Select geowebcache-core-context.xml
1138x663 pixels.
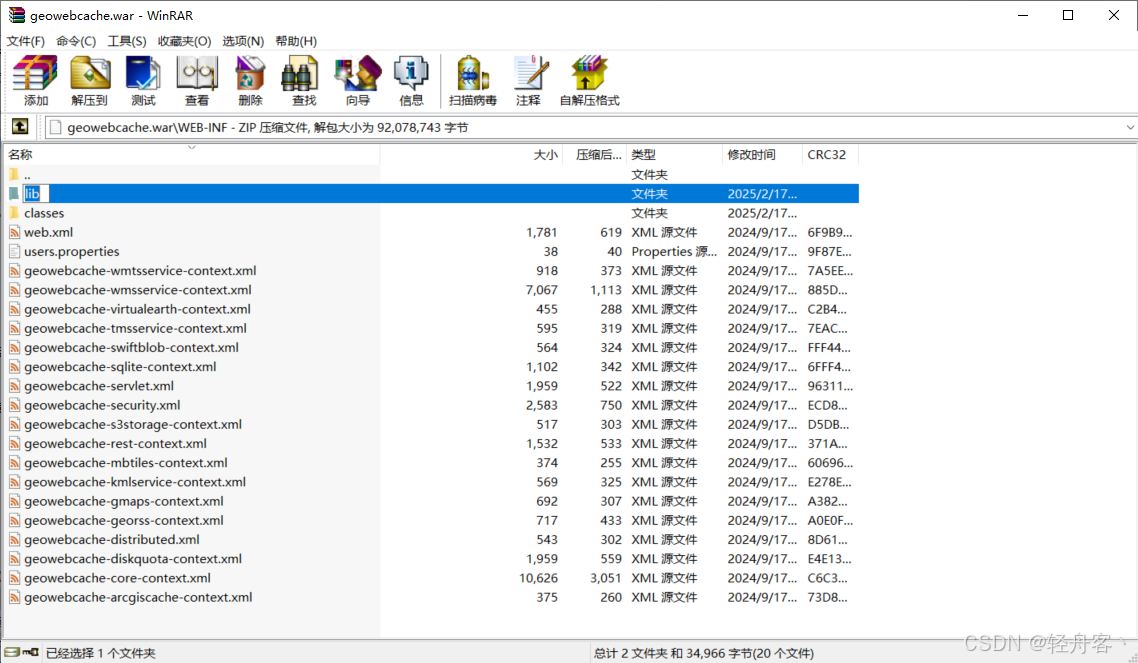(x=118, y=578)
